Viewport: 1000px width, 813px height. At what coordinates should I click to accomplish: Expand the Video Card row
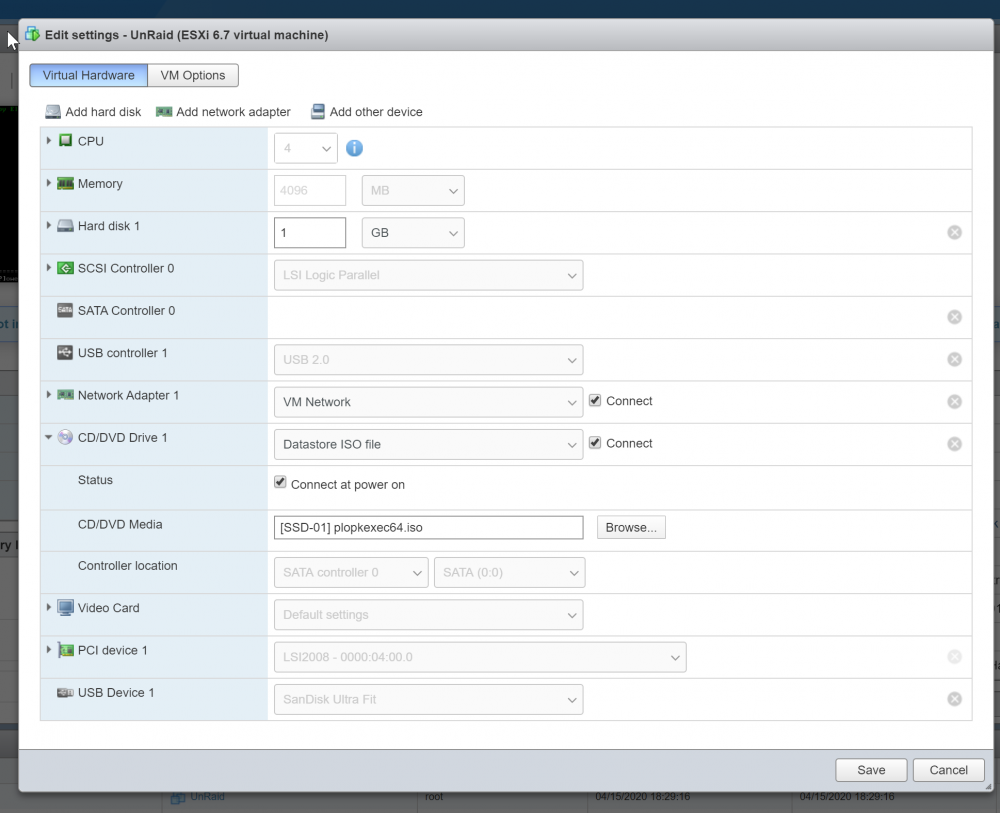coord(48,607)
